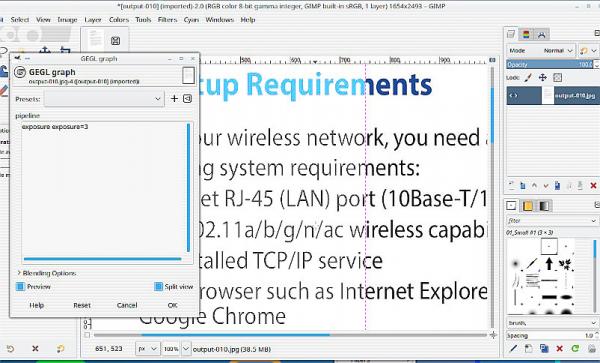Open the Tools menu

143,20
